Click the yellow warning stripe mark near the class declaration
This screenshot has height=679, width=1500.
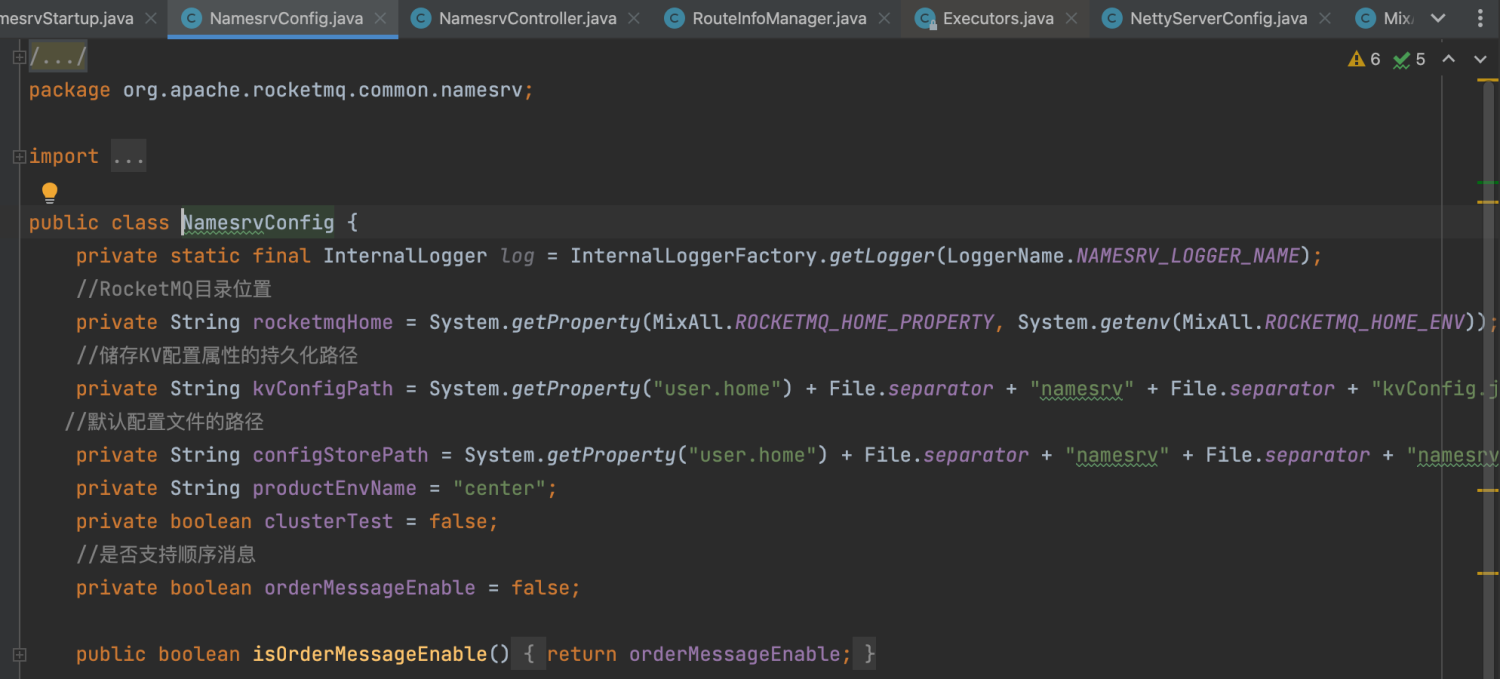(1487, 202)
